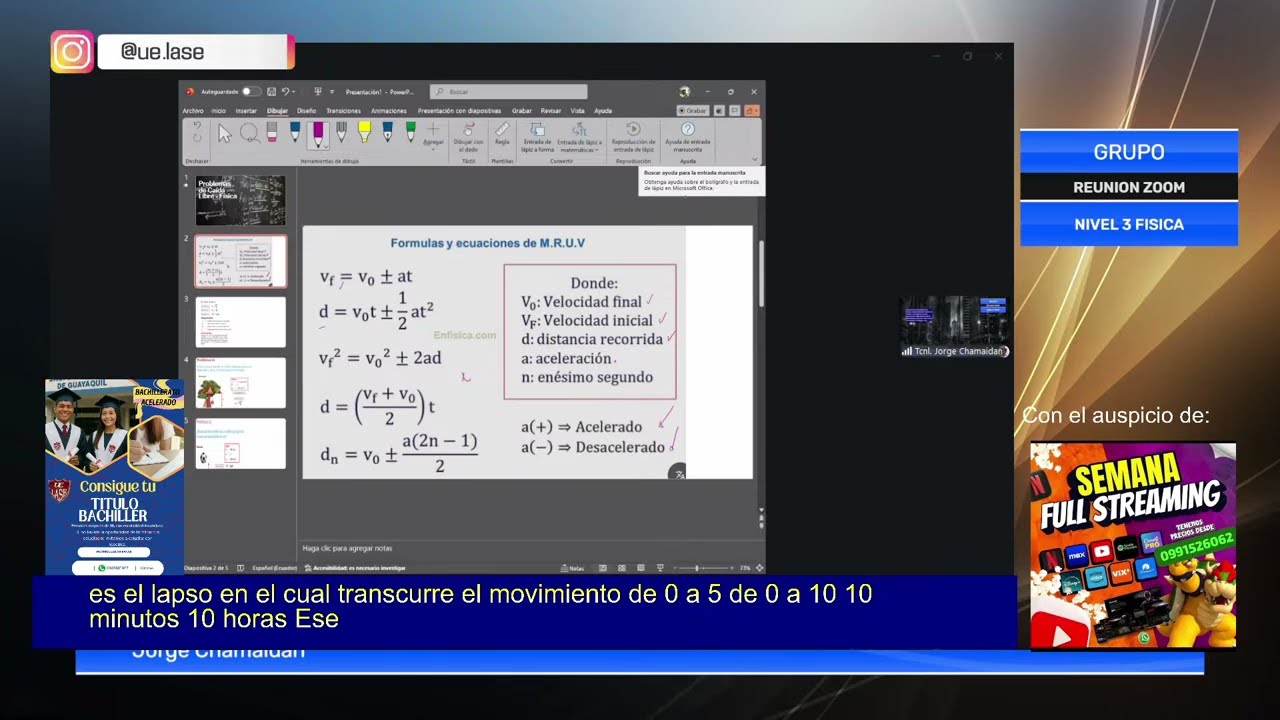Choose the green pen tool

pos(410,133)
